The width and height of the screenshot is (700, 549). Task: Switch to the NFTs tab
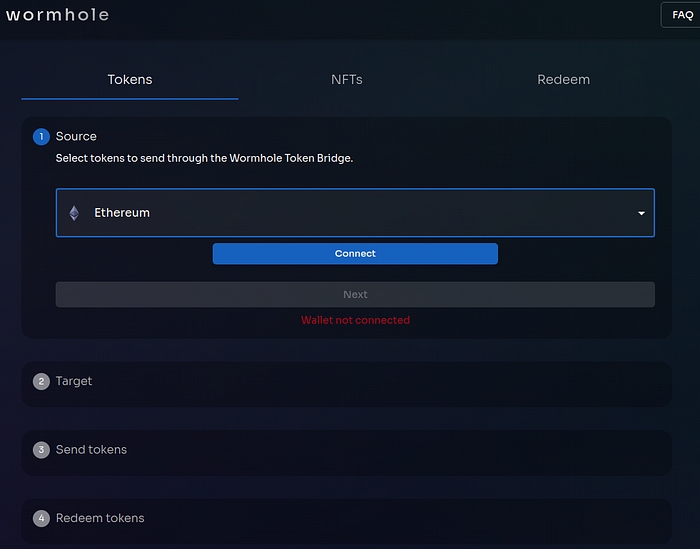(x=347, y=79)
